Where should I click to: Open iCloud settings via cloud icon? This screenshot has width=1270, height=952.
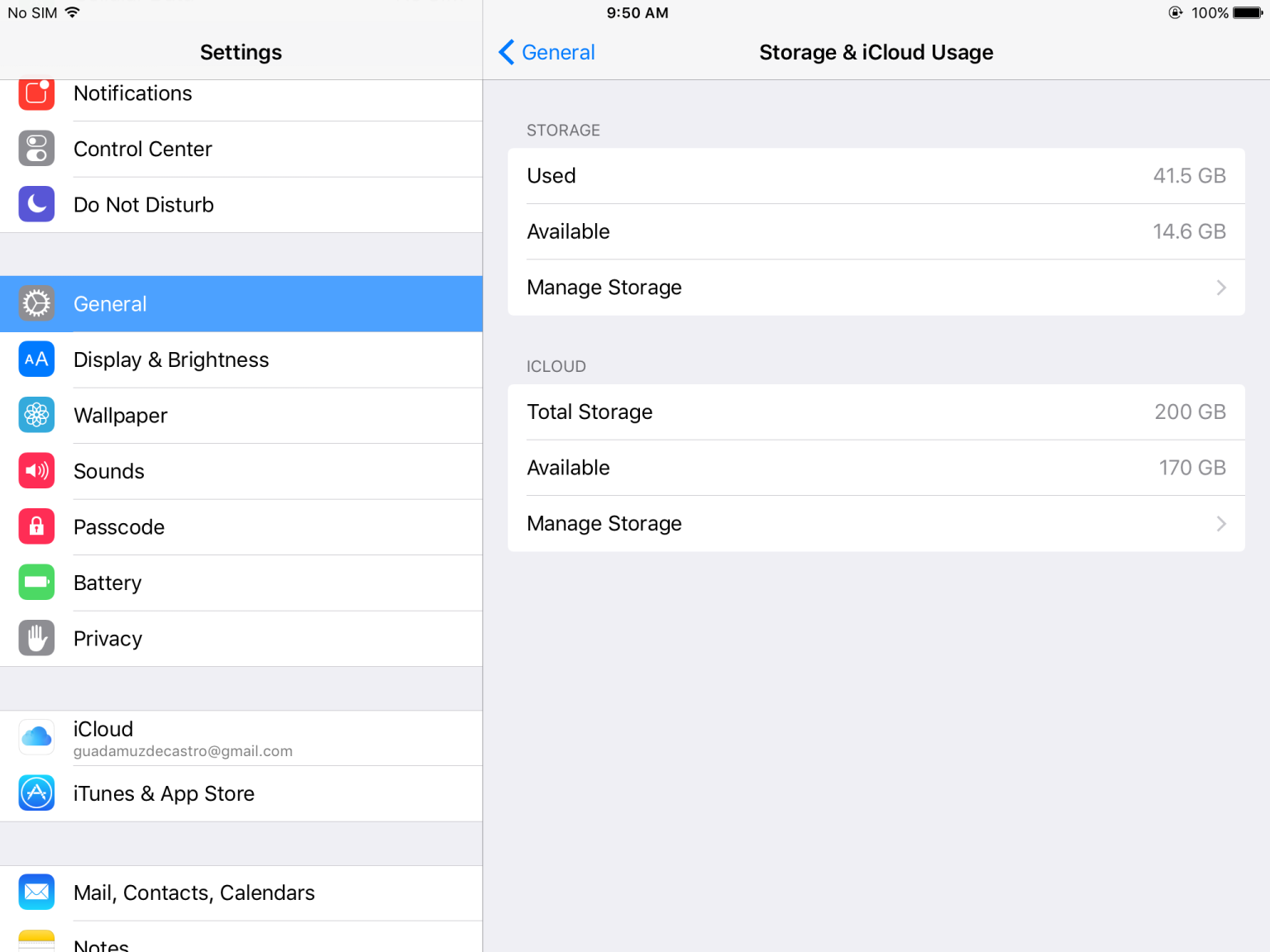(x=36, y=736)
